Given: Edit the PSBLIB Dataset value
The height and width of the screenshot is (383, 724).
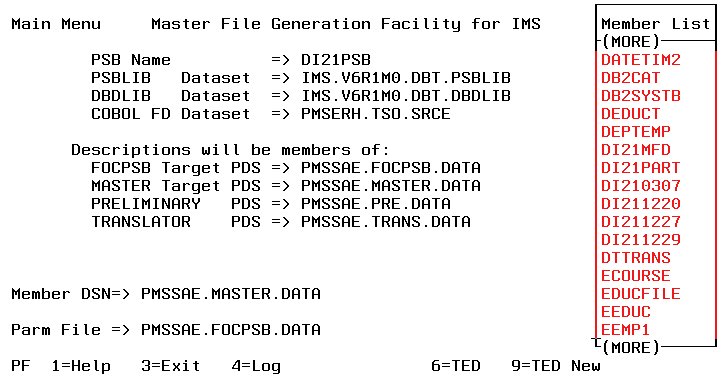Looking at the screenshot, I should [x=406, y=78].
